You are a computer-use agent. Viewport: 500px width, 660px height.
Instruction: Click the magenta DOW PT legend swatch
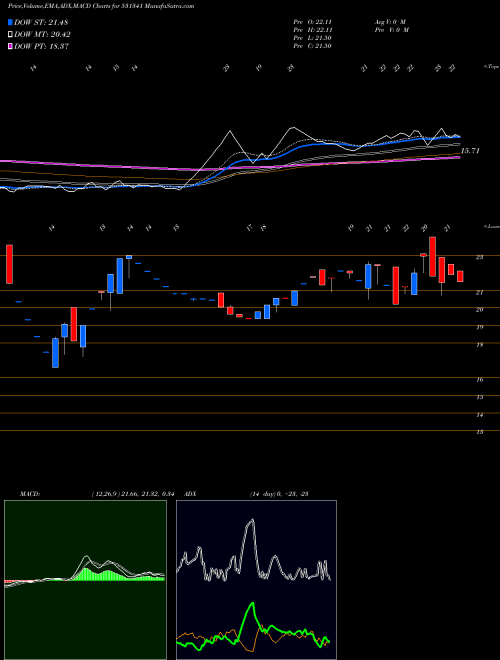[11, 46]
